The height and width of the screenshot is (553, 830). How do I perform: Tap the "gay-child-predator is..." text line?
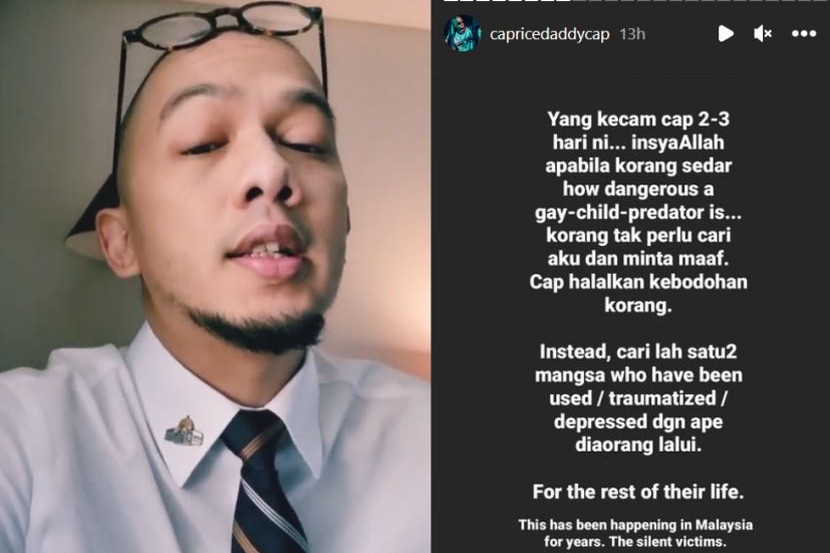point(638,212)
